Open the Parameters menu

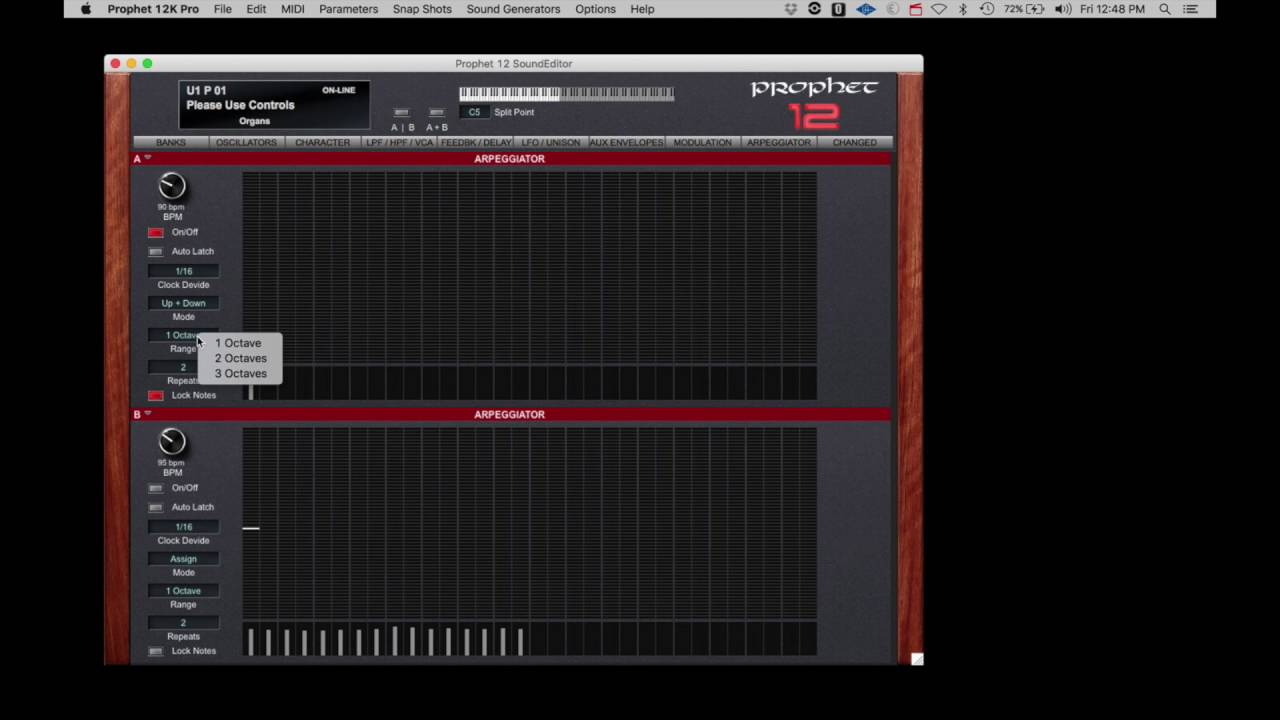pos(349,9)
